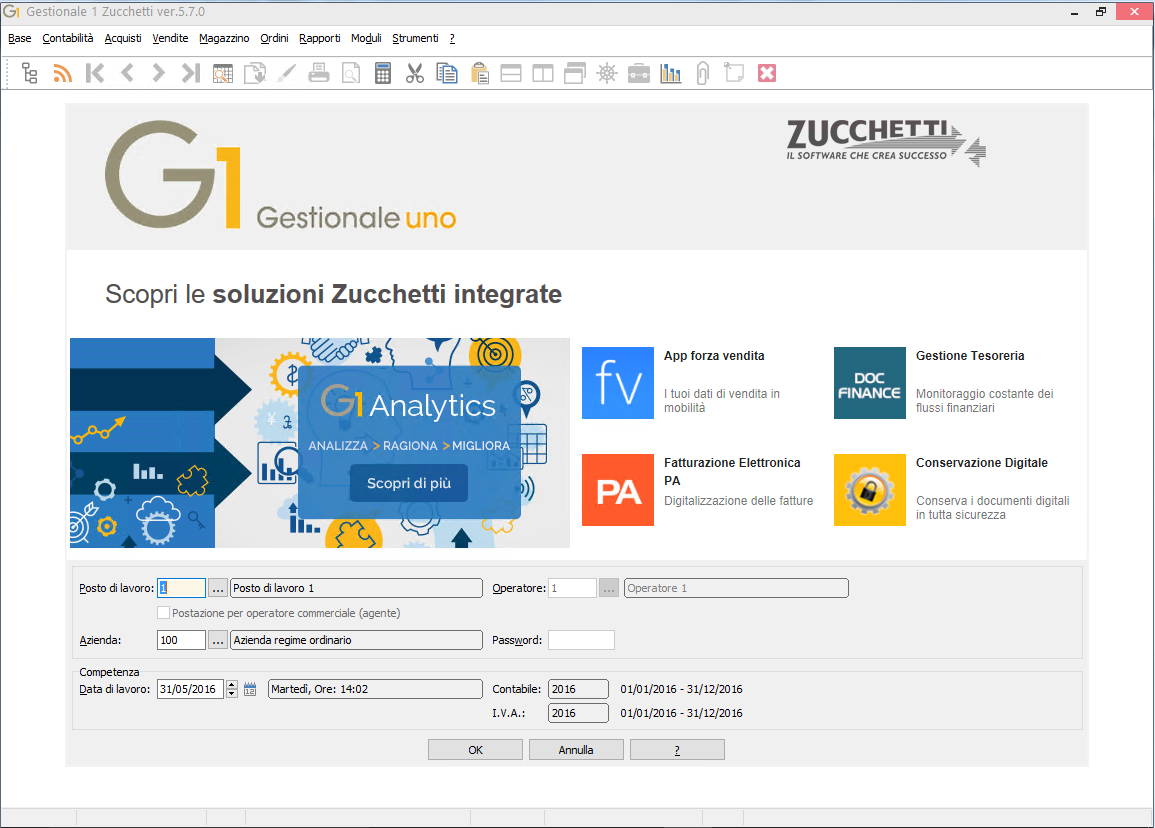This screenshot has height=828, width=1155.
Task: Click the bar chart statistics toolbar icon
Action: 671,72
